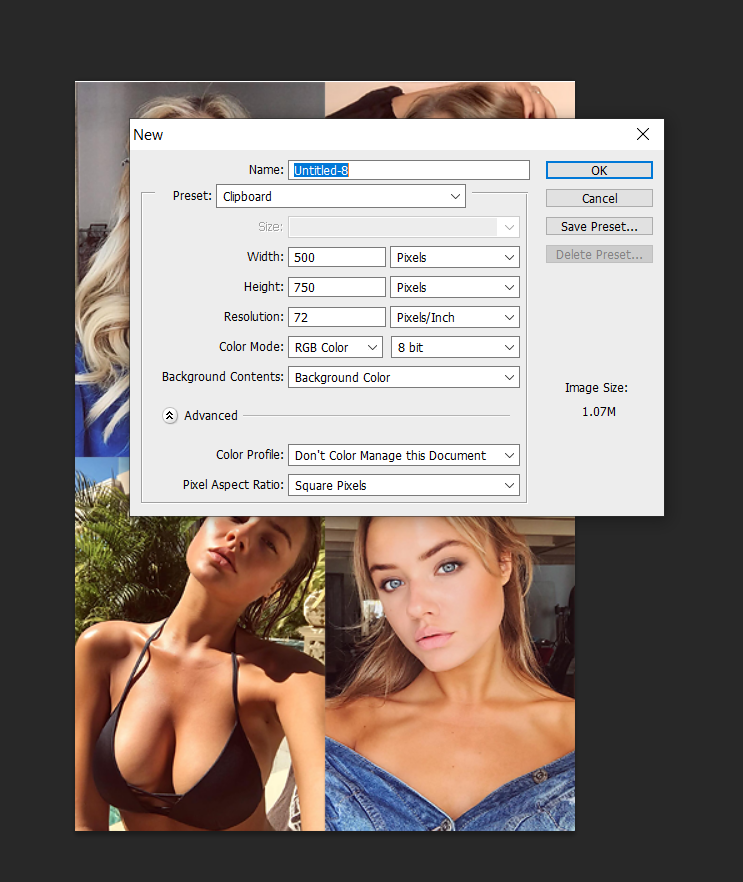This screenshot has width=743, height=882.
Task: Click the Save Preset... button
Action: click(599, 227)
